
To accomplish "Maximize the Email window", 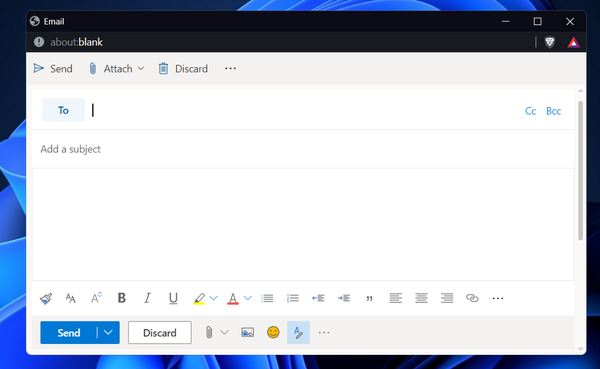I will tap(537, 21).
